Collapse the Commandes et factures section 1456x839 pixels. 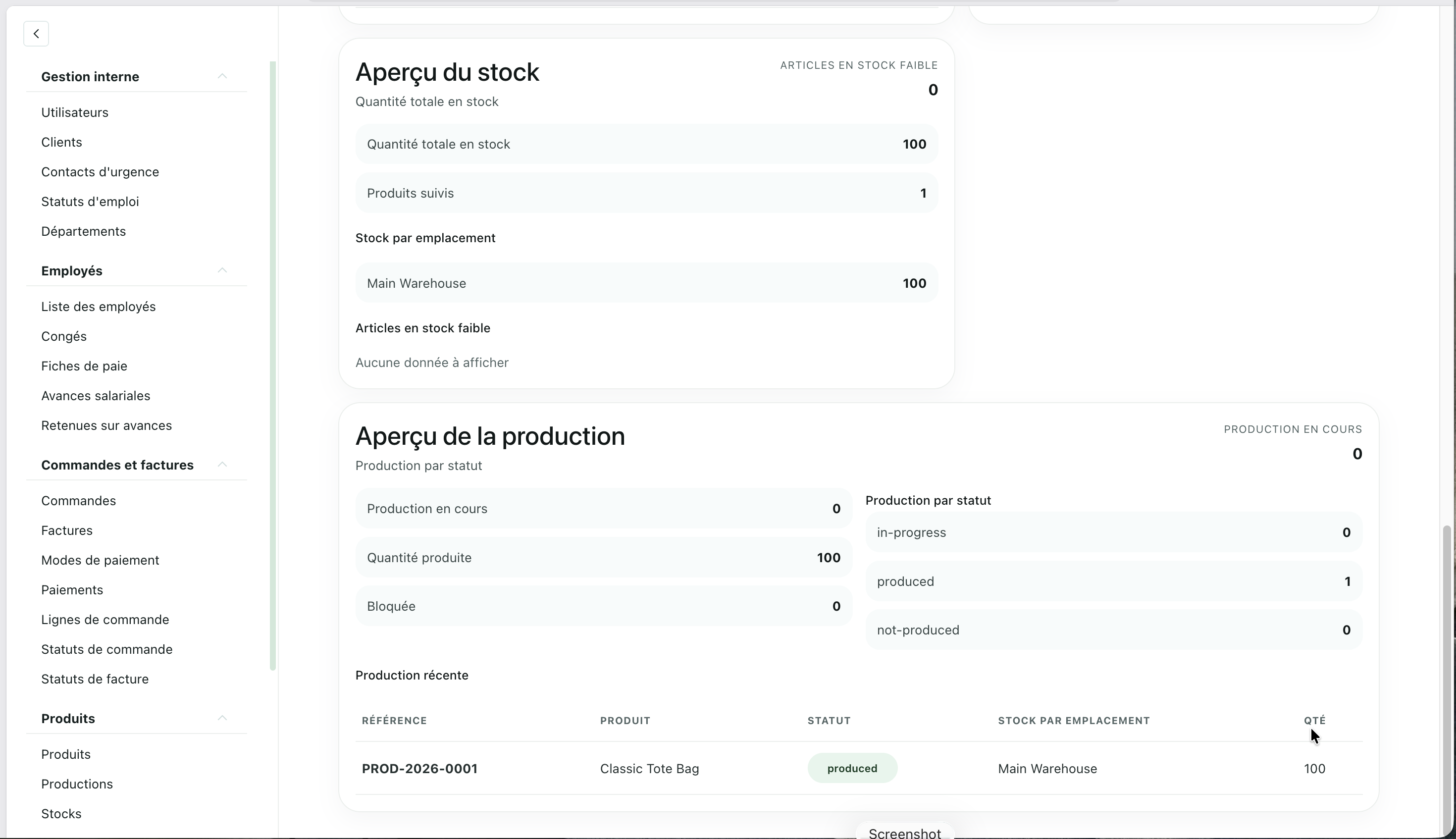pos(222,465)
